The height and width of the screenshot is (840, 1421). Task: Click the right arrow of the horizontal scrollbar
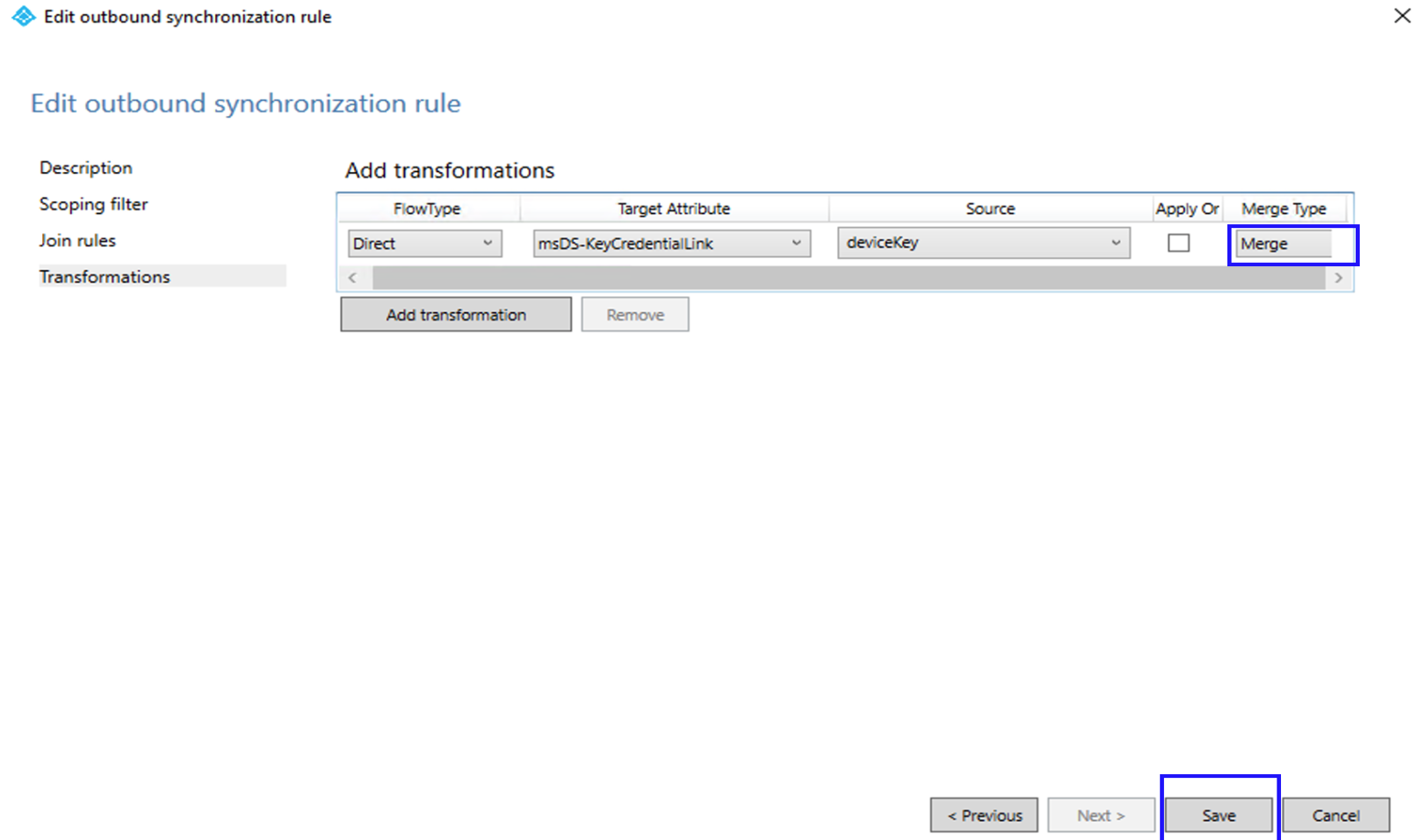(1338, 277)
